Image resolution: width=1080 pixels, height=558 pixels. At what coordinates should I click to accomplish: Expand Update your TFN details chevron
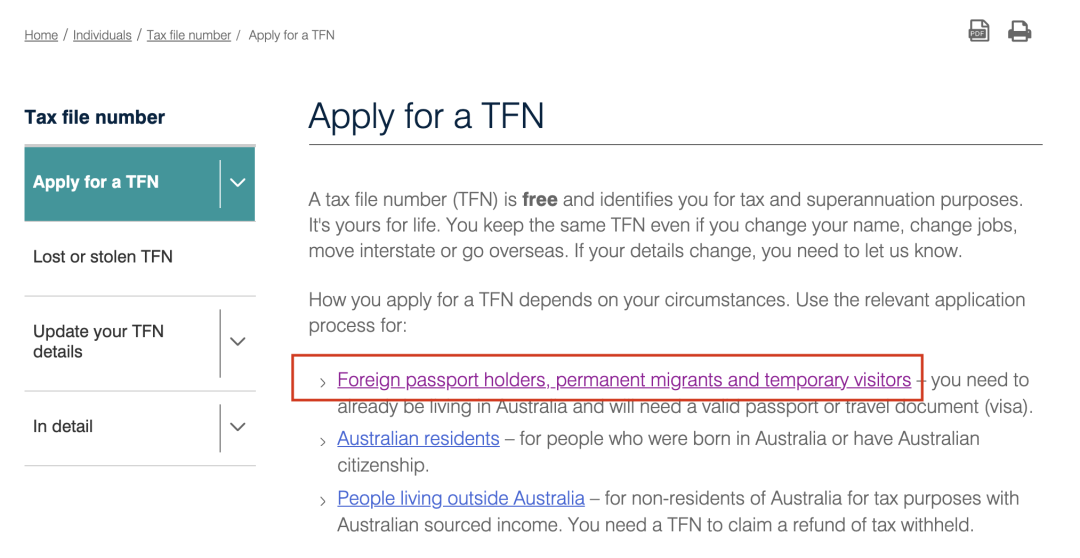(238, 342)
